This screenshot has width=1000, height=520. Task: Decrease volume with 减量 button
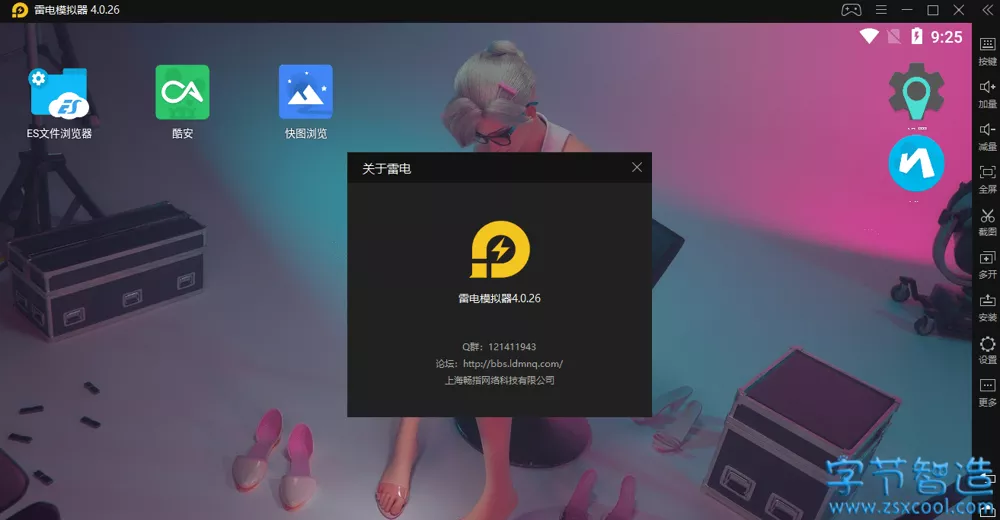tap(987, 137)
